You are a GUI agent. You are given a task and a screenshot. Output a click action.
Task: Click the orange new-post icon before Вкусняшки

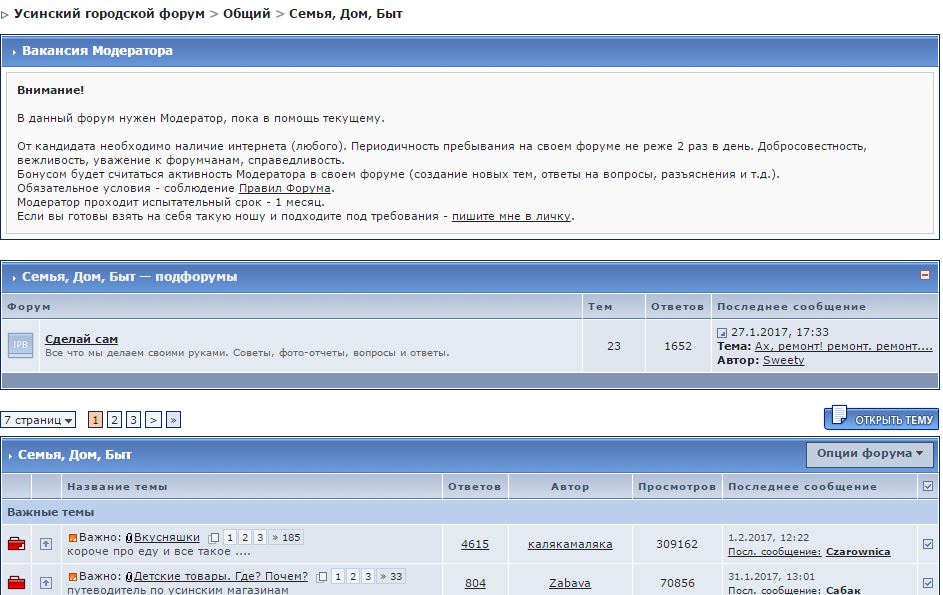point(72,538)
